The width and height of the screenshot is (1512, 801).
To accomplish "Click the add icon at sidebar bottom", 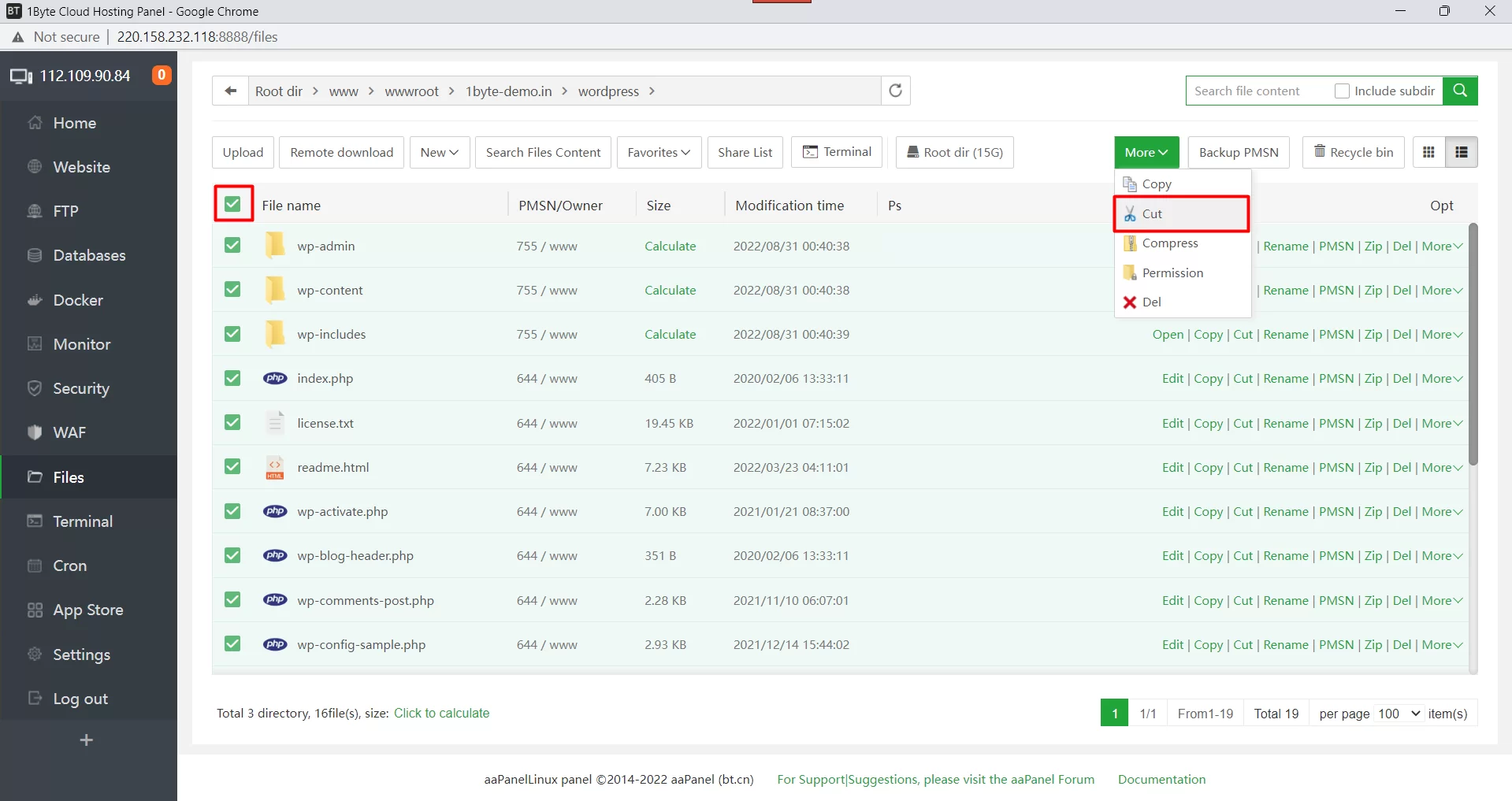I will click(87, 740).
